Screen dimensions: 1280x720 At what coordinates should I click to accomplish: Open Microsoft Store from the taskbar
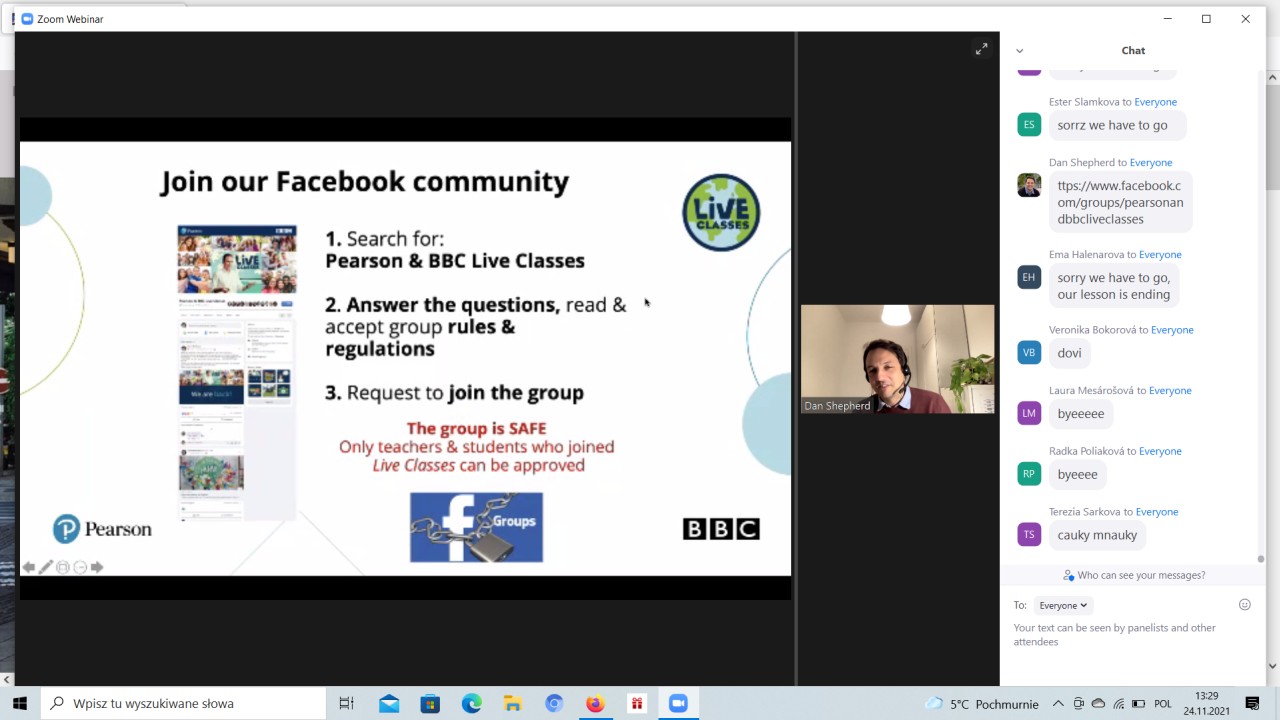click(430, 704)
